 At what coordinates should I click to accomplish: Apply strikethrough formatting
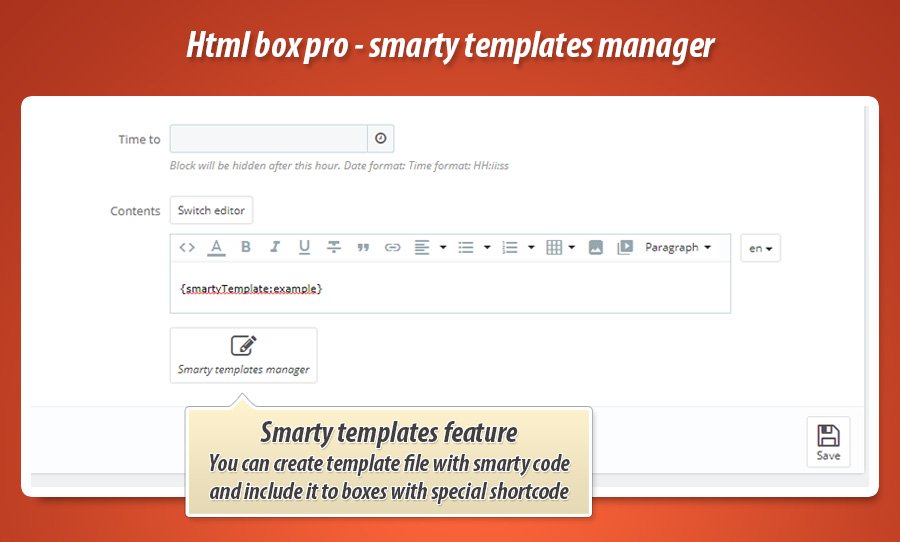click(x=333, y=247)
